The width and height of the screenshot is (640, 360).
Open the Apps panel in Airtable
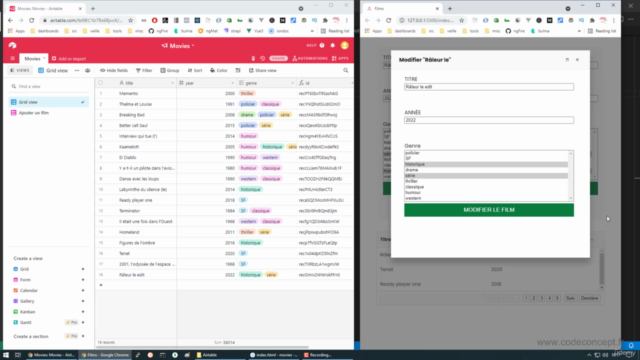tap(340, 58)
